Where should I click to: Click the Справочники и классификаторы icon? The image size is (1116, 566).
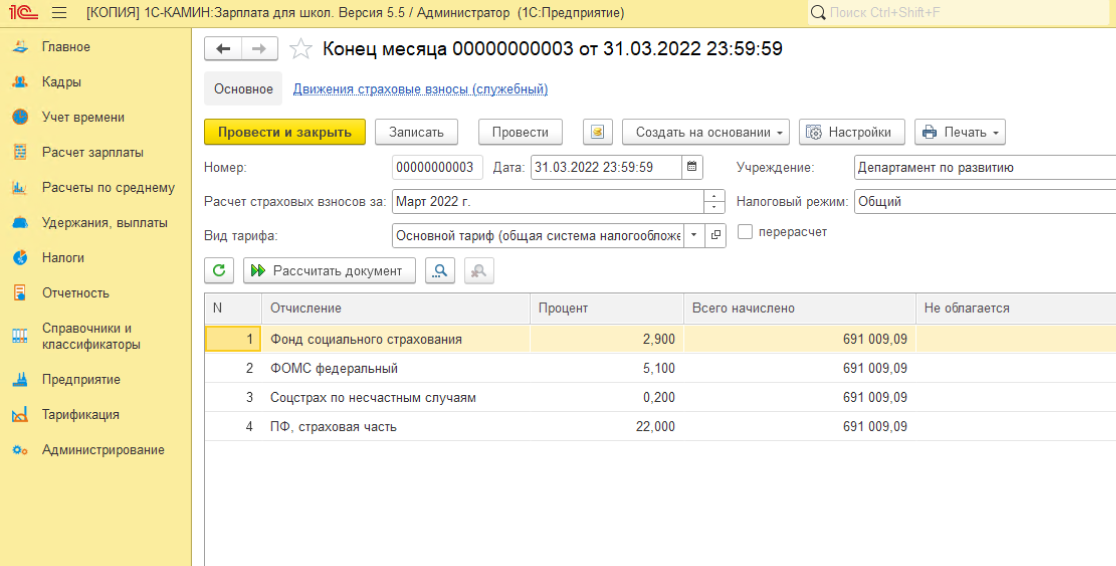click(x=20, y=336)
